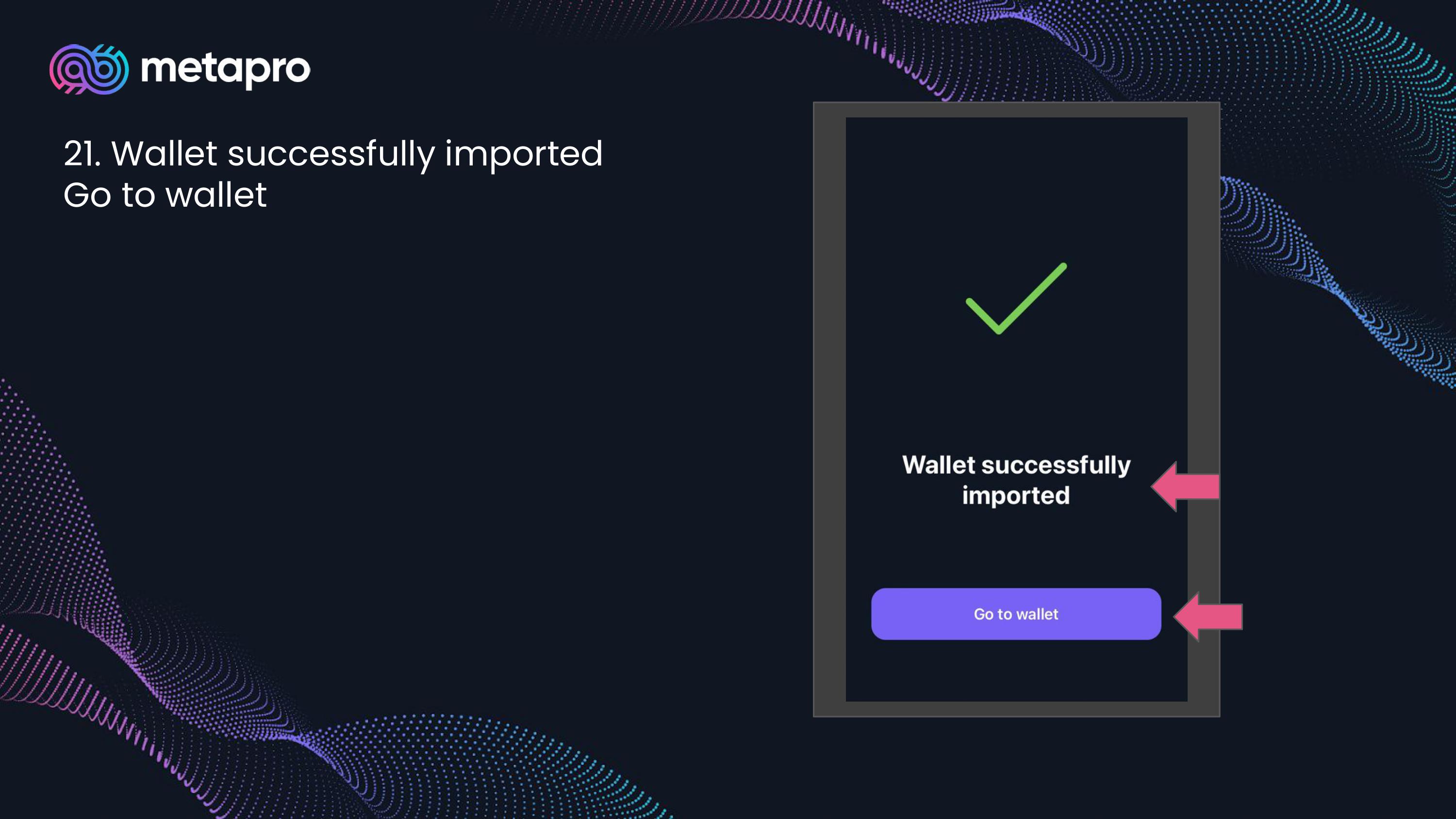Click the metapro wordmark text

[x=226, y=69]
